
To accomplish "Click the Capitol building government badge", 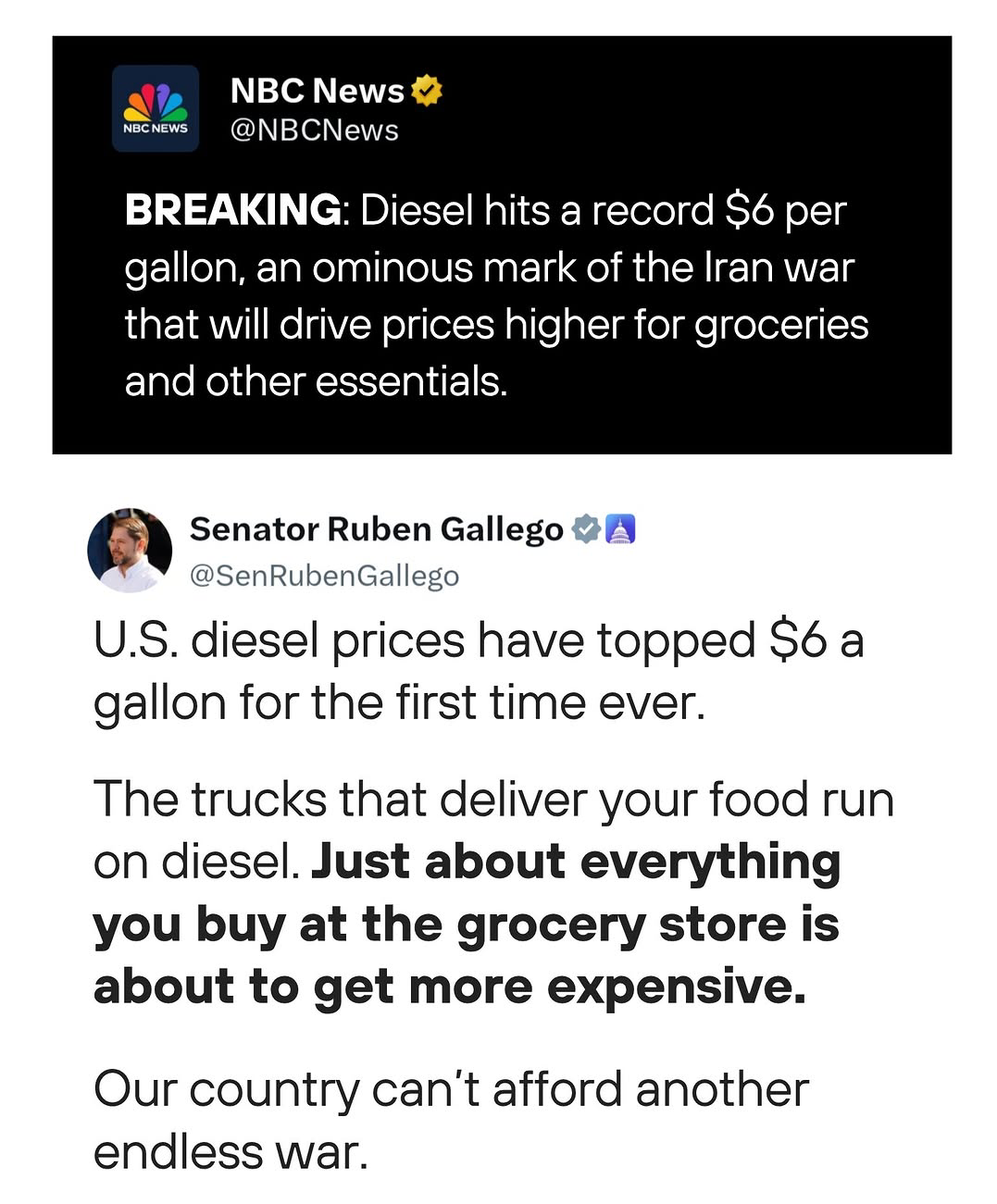I will [620, 529].
